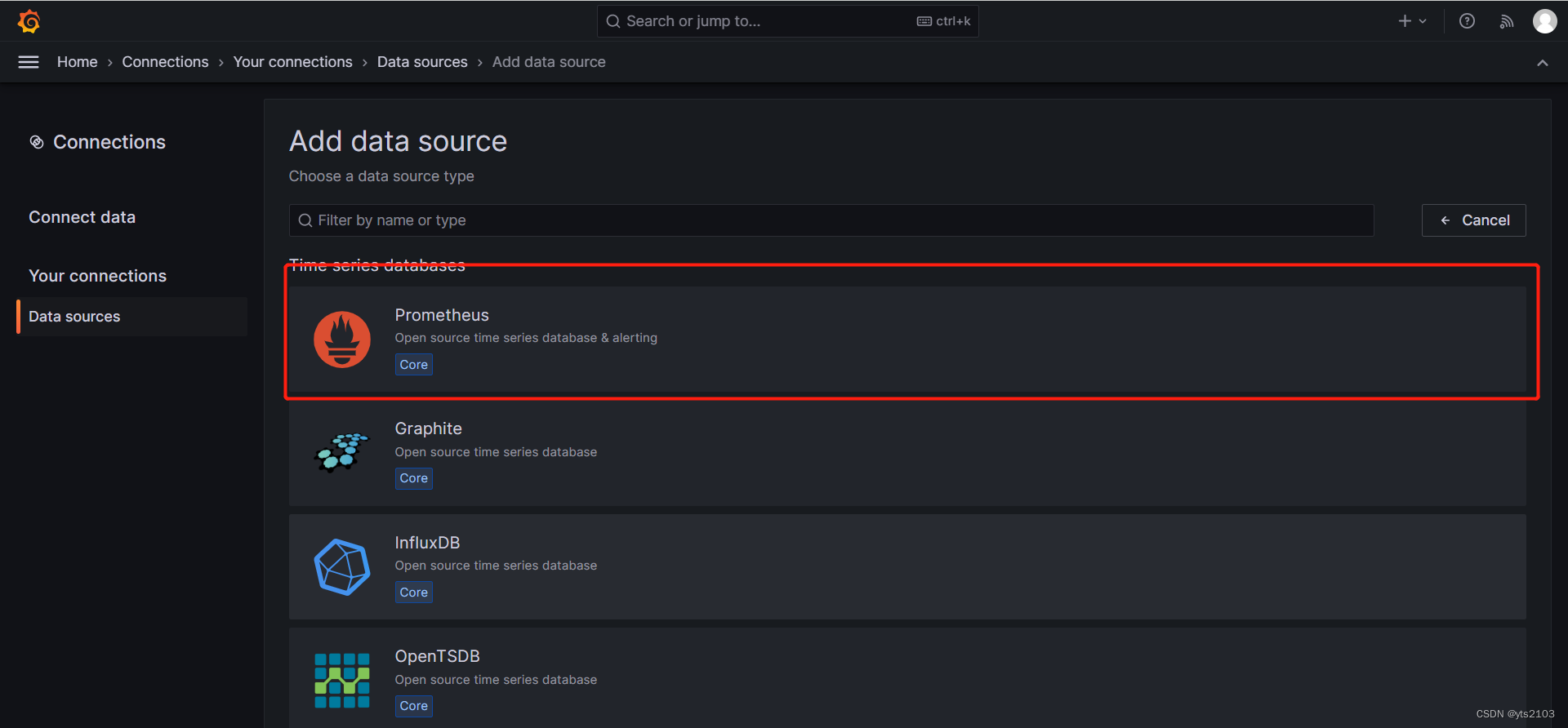The width and height of the screenshot is (1568, 728).
Task: Go to Your connections breadcrumb
Action: click(x=292, y=62)
